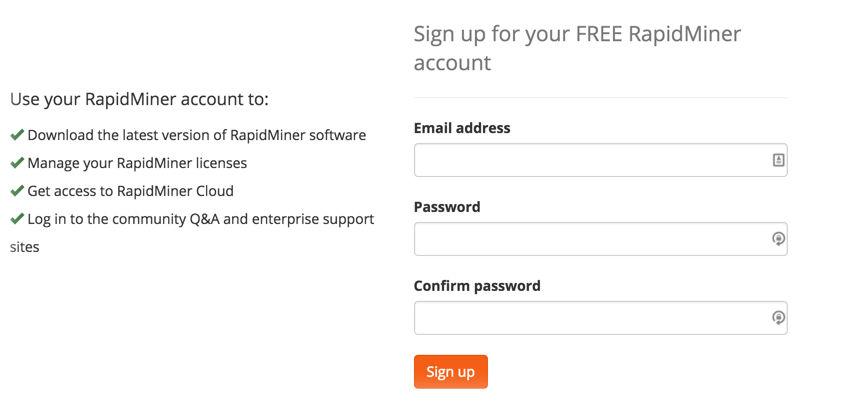Click the "Password" field label

coord(447,207)
